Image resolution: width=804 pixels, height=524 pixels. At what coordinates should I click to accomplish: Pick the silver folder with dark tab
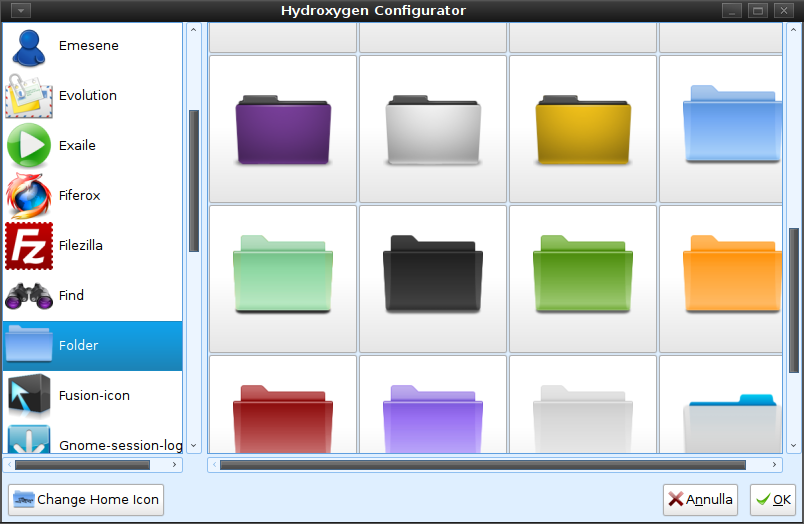pos(433,130)
